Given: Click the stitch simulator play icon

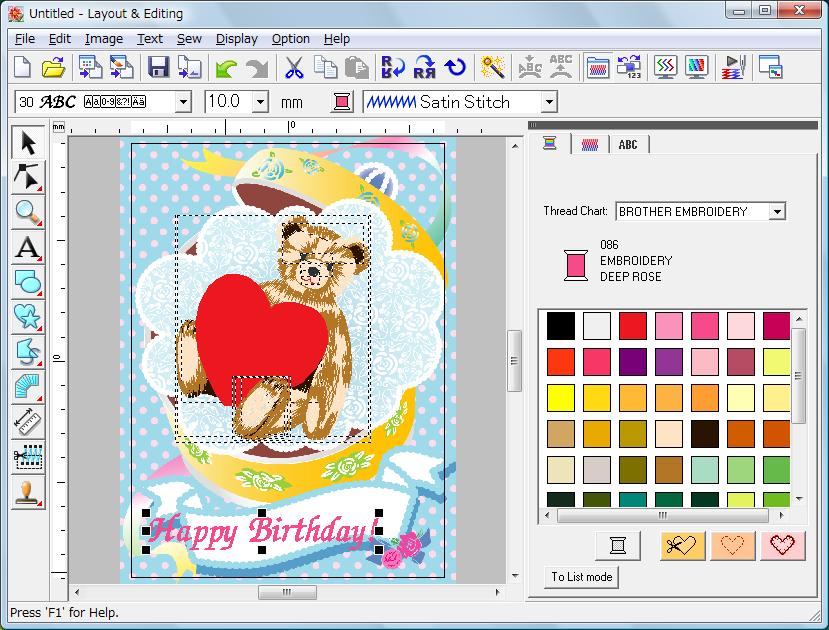Looking at the screenshot, I should 733,67.
